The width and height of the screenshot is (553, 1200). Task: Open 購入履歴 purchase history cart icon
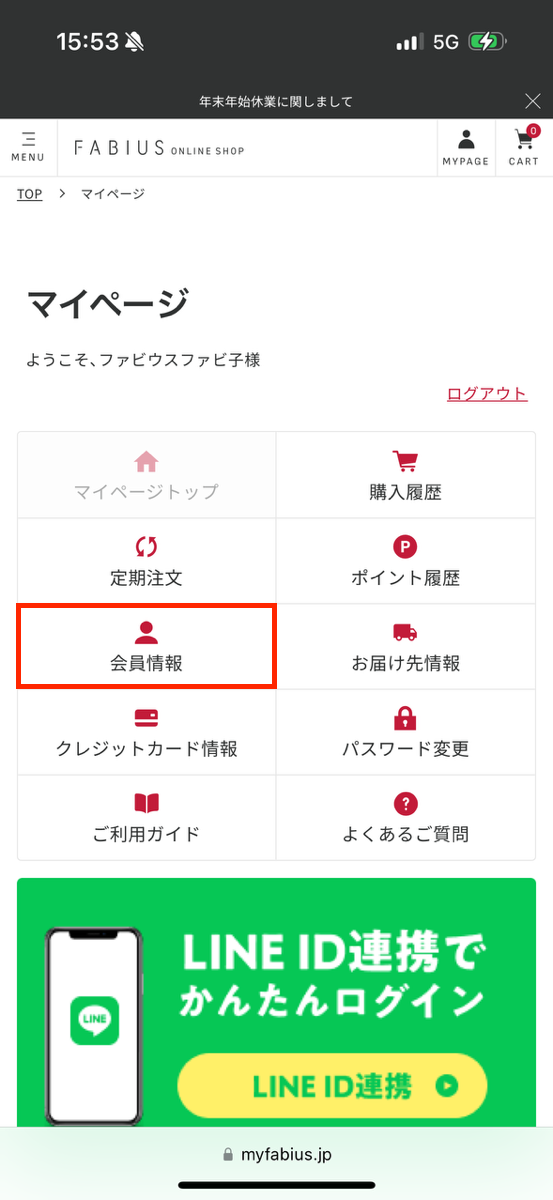405,461
